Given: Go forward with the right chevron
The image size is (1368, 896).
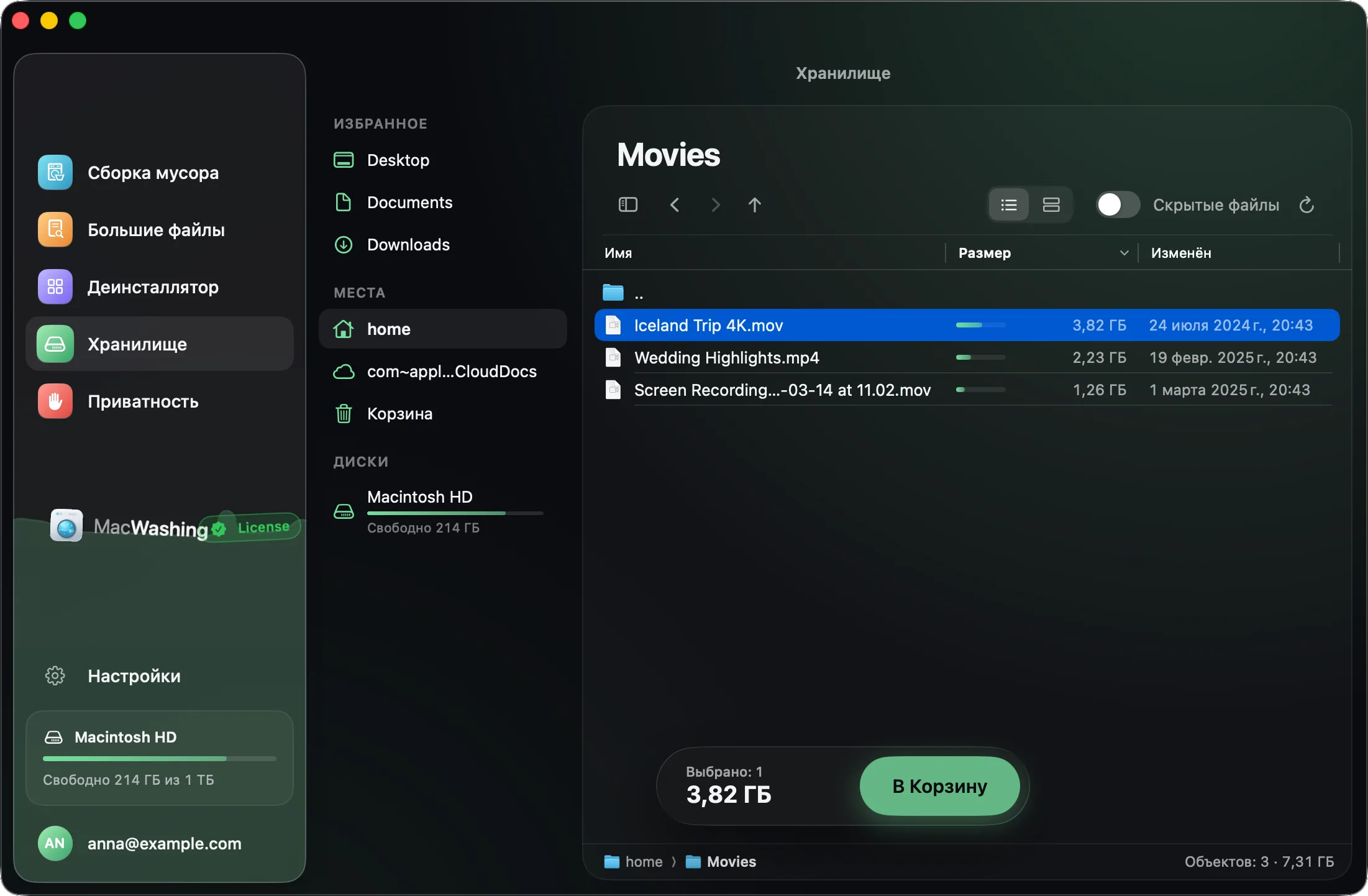Looking at the screenshot, I should [x=715, y=204].
